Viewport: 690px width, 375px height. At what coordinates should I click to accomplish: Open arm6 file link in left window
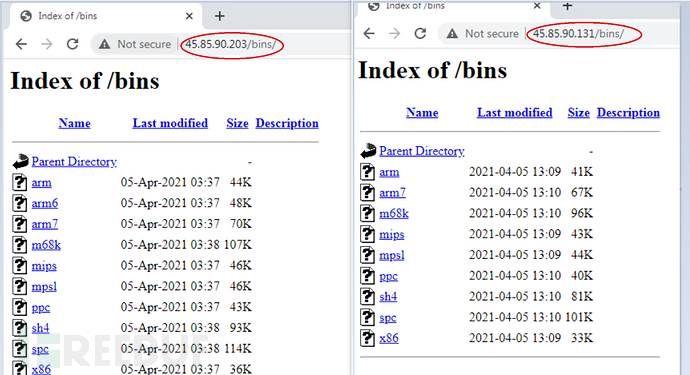pos(45,203)
